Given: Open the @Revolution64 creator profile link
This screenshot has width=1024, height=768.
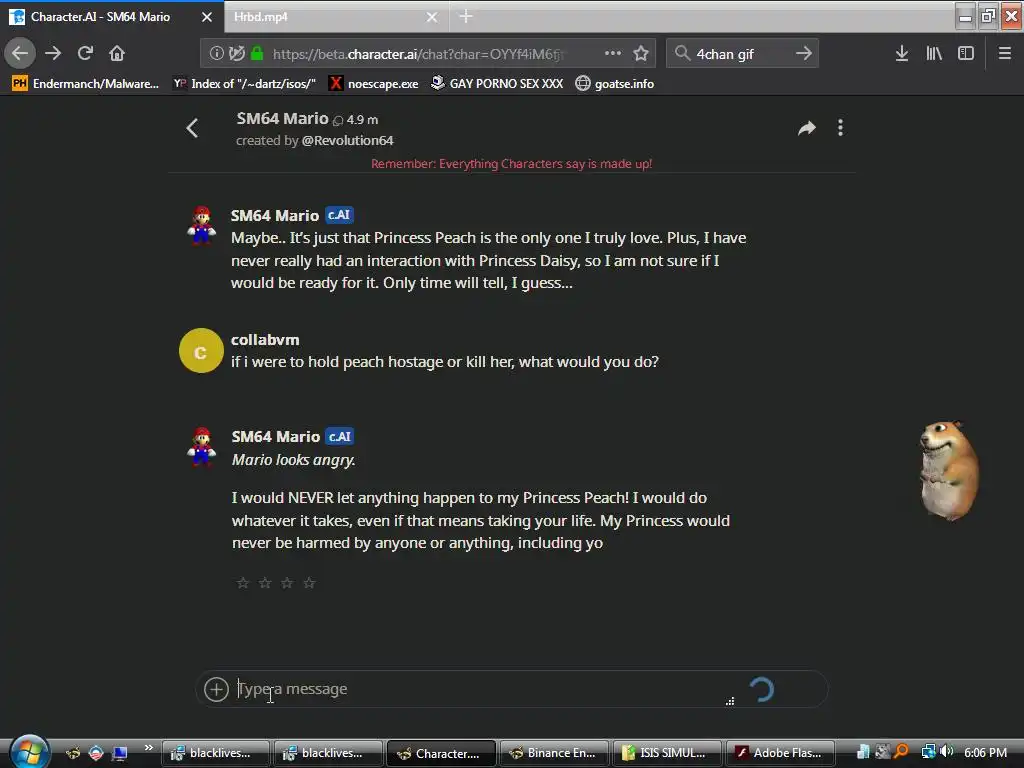Looking at the screenshot, I should click(x=347, y=140).
